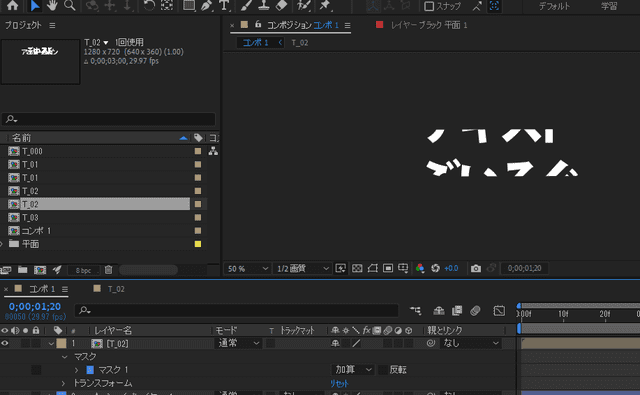This screenshot has width=640, height=395.
Task: Hide the T_02 layer with the eye
Action: [5, 343]
